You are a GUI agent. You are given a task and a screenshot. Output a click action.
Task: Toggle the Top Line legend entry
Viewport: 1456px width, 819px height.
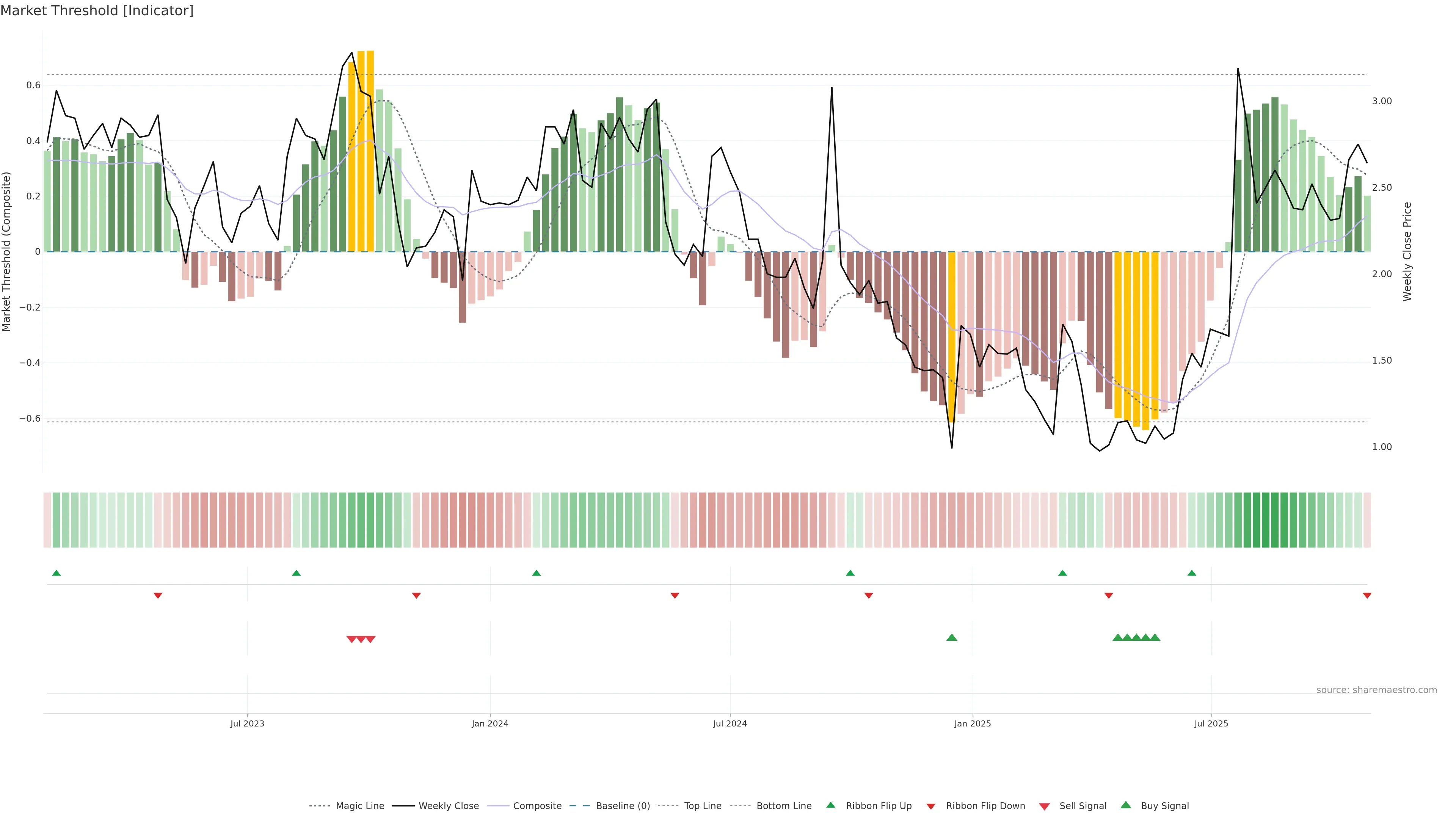(x=703, y=806)
